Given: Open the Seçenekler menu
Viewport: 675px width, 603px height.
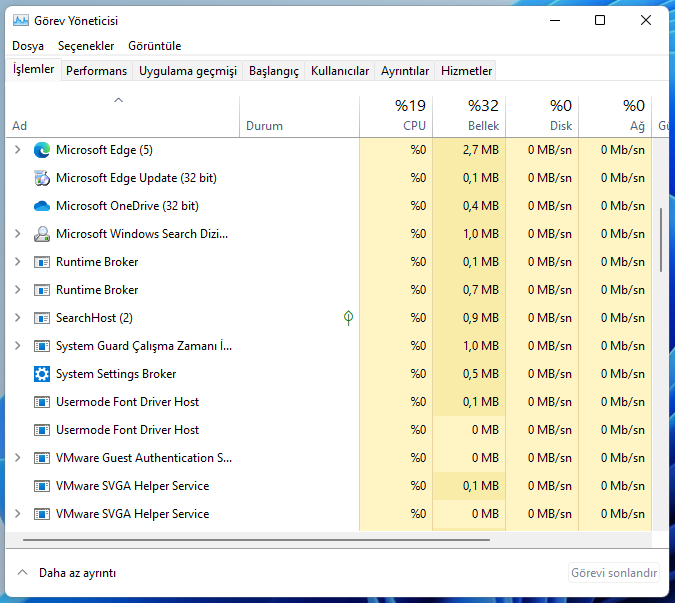Looking at the screenshot, I should pos(86,46).
